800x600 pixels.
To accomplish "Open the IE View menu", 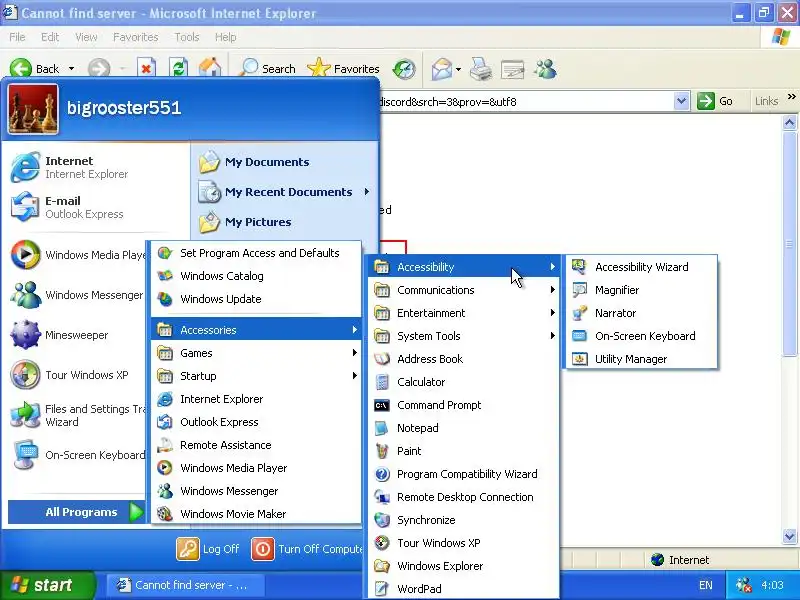I will pos(86,37).
